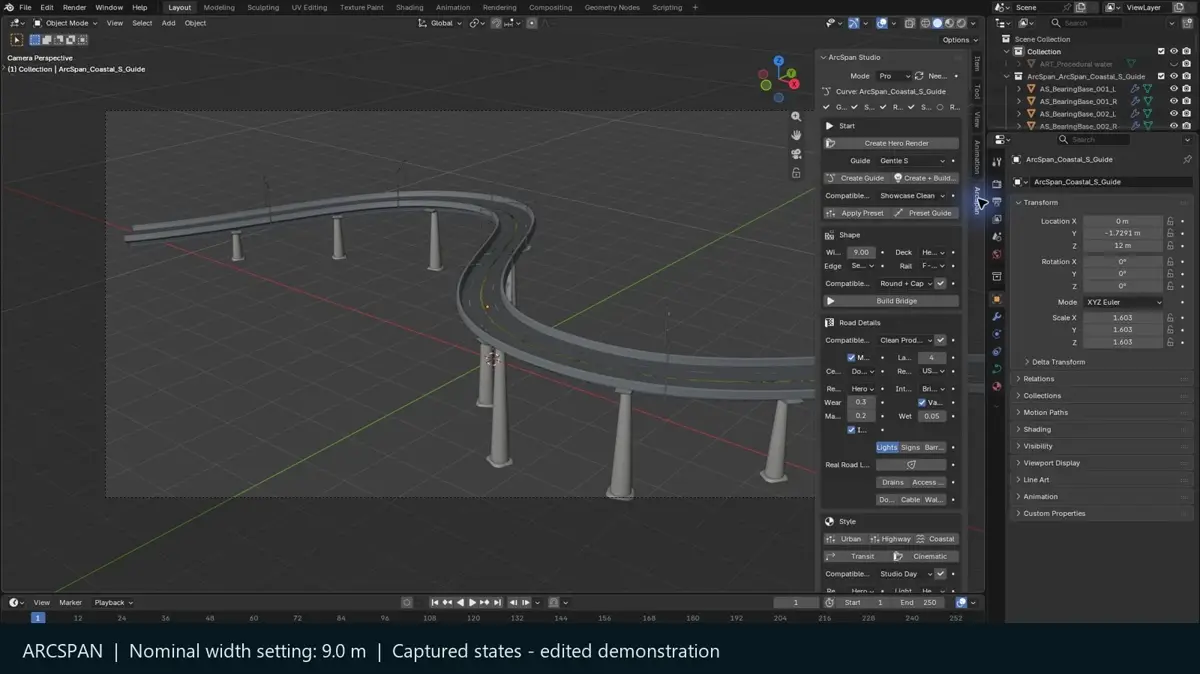This screenshot has width=1200, height=674.
Task: Adjust the Wear 0.3 slider field
Action: 860,402
